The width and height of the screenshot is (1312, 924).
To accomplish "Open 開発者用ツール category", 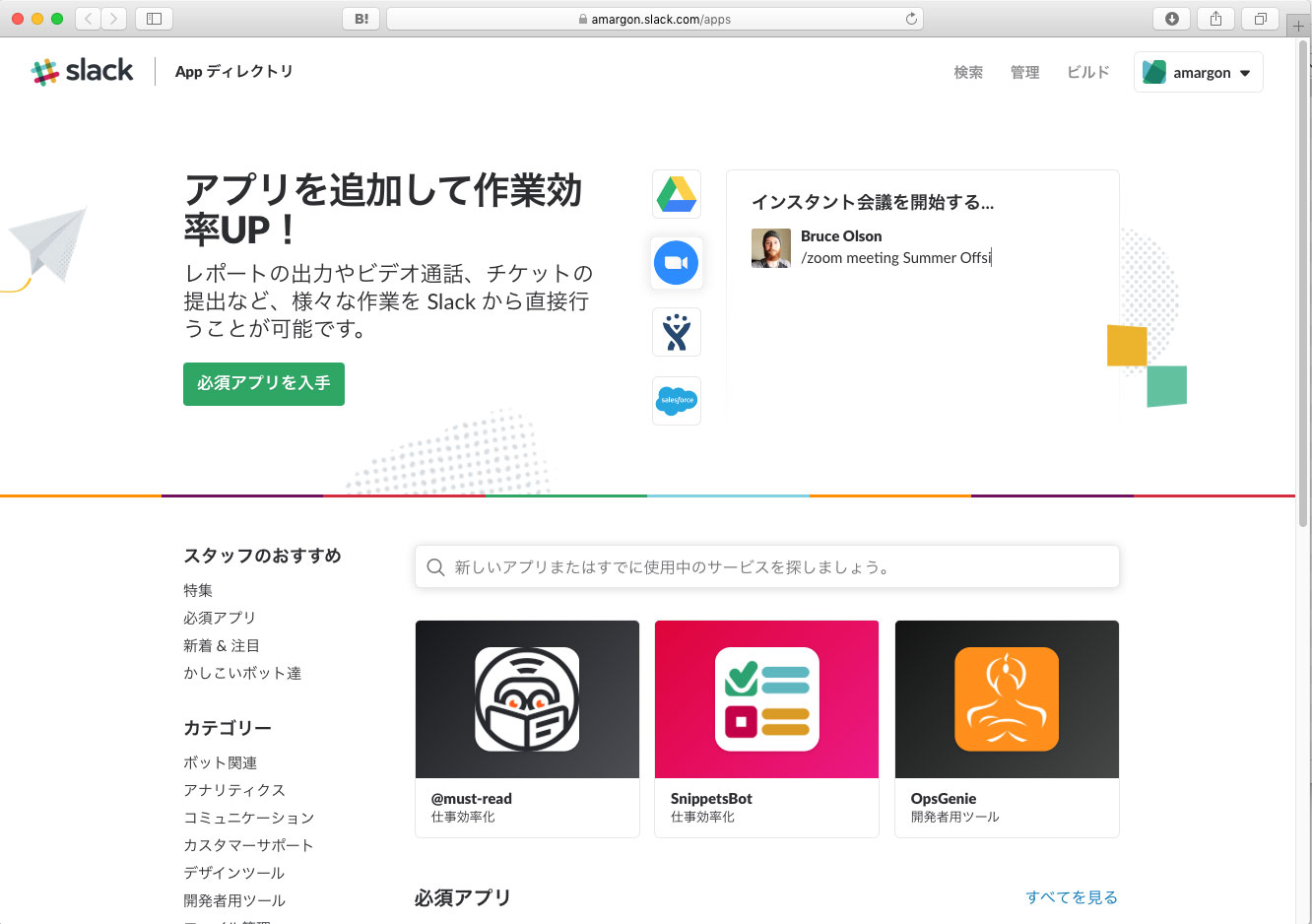I will (234, 900).
